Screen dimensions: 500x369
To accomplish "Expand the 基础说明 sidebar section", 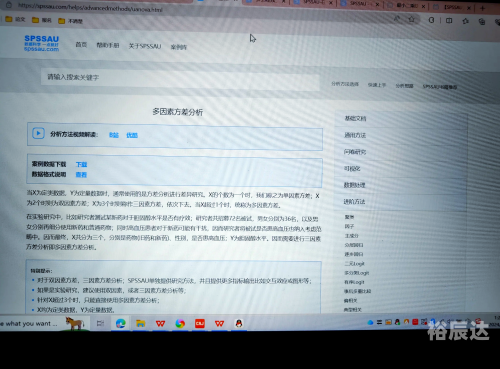I will tap(401, 119).
